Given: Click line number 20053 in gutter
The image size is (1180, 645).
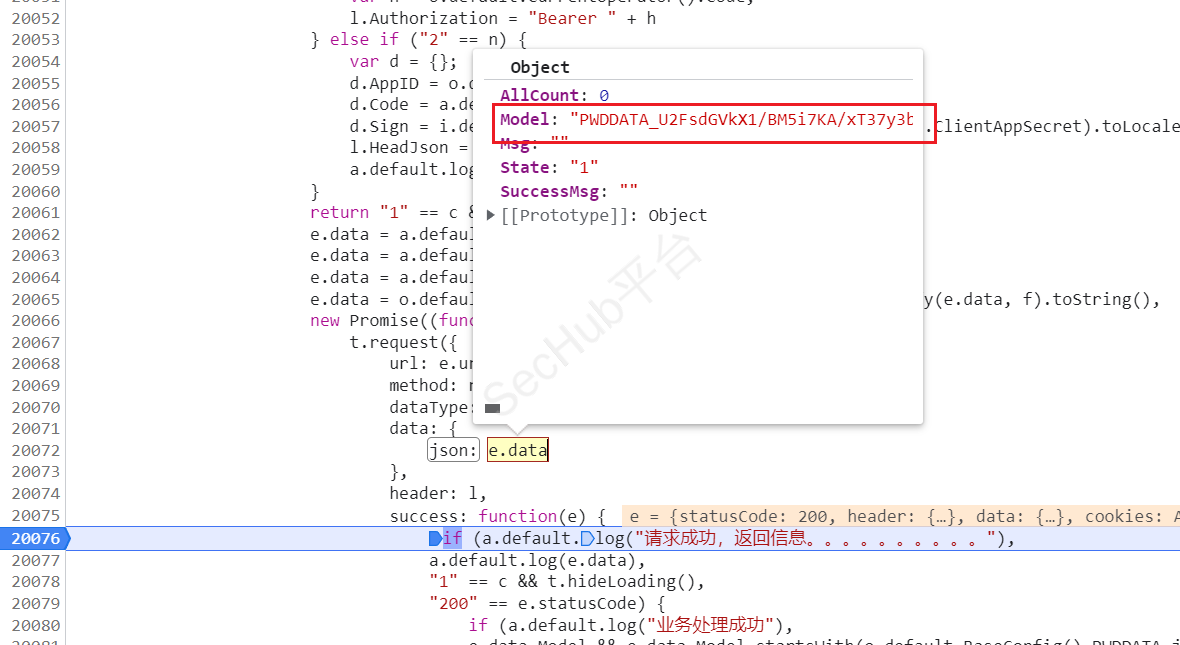Looking at the screenshot, I should click(36, 40).
